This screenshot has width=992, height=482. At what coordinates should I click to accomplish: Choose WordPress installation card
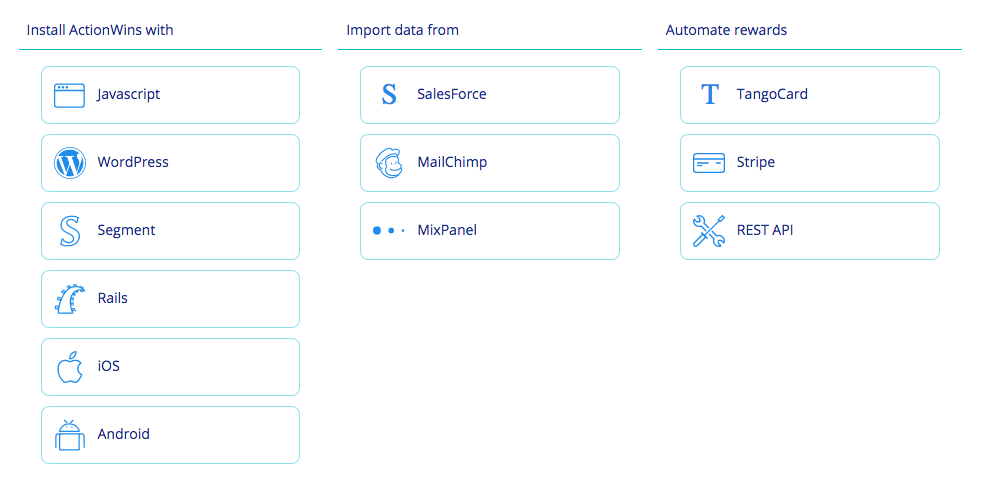point(170,163)
